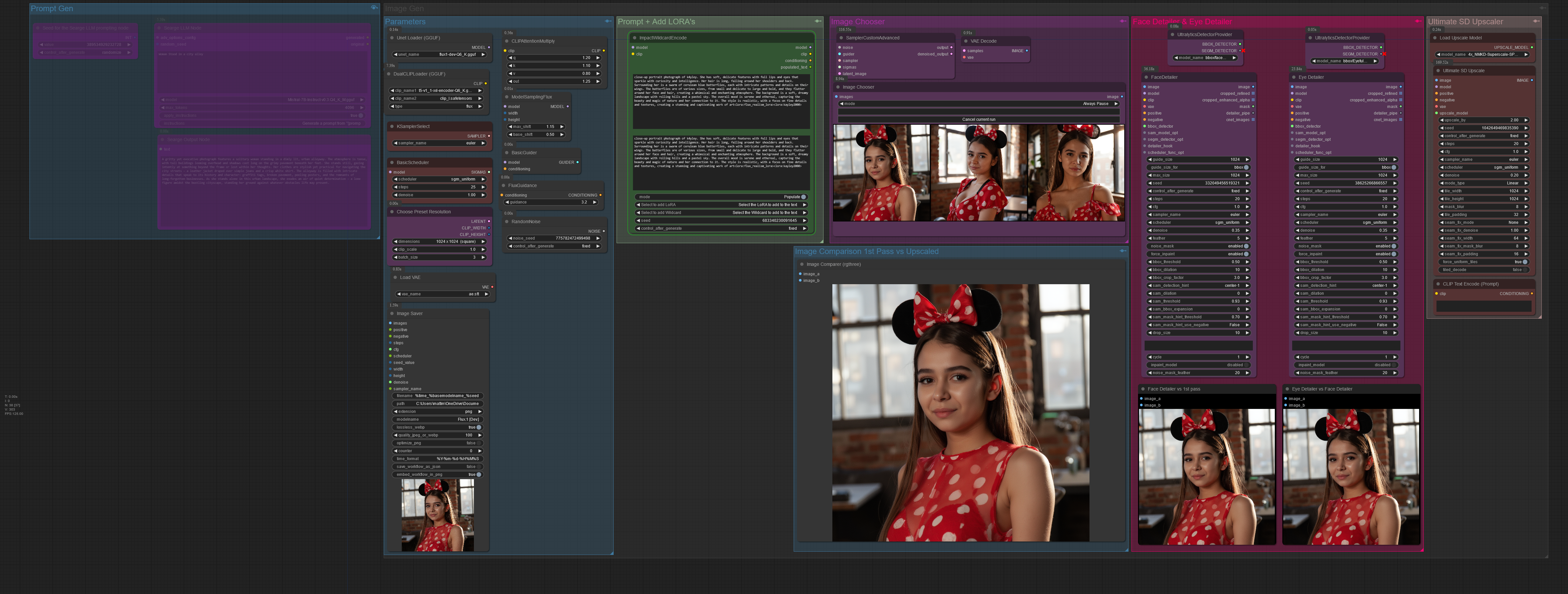This screenshot has width=1568, height=594.
Task: Collapse the BasicScheduler node via its title dot
Action: point(392,163)
